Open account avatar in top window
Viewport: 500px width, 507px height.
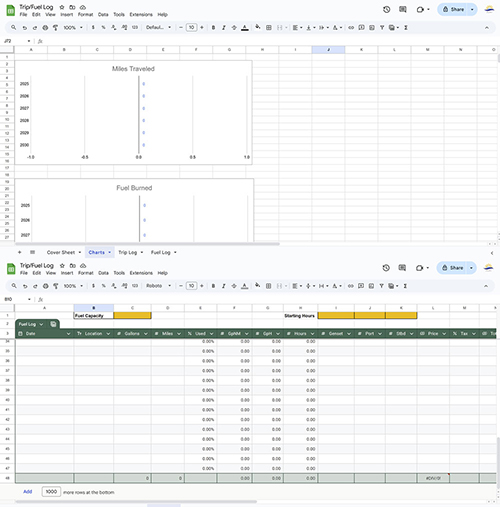[489, 9]
